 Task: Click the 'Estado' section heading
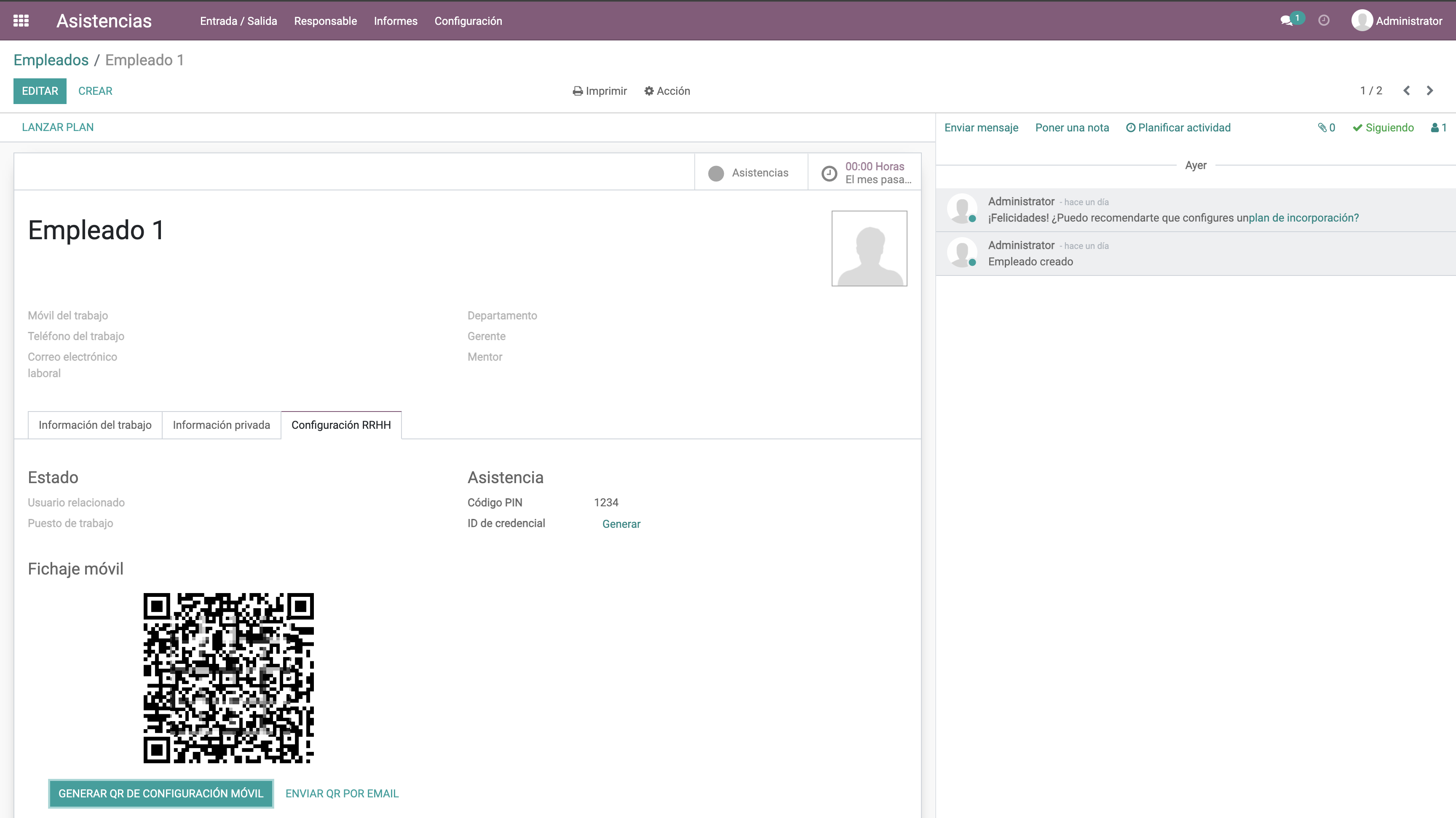(53, 477)
